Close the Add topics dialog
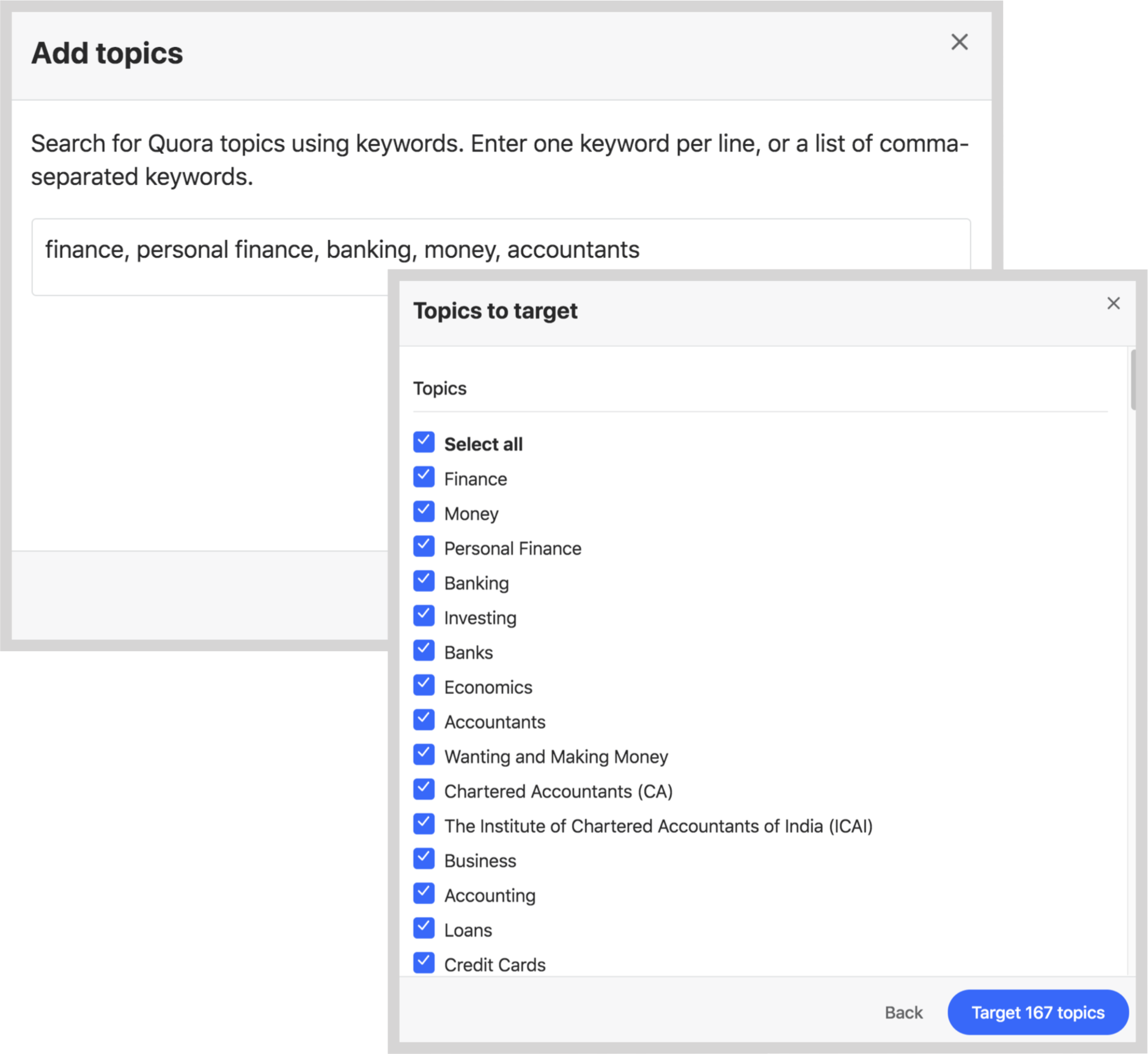Viewport: 1148px width, 1054px height. coord(959,42)
